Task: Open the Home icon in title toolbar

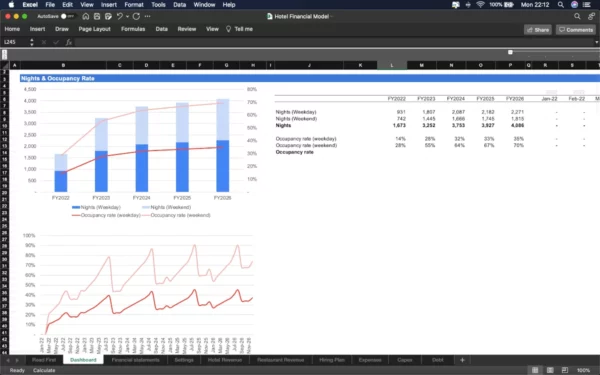Action: click(86, 16)
